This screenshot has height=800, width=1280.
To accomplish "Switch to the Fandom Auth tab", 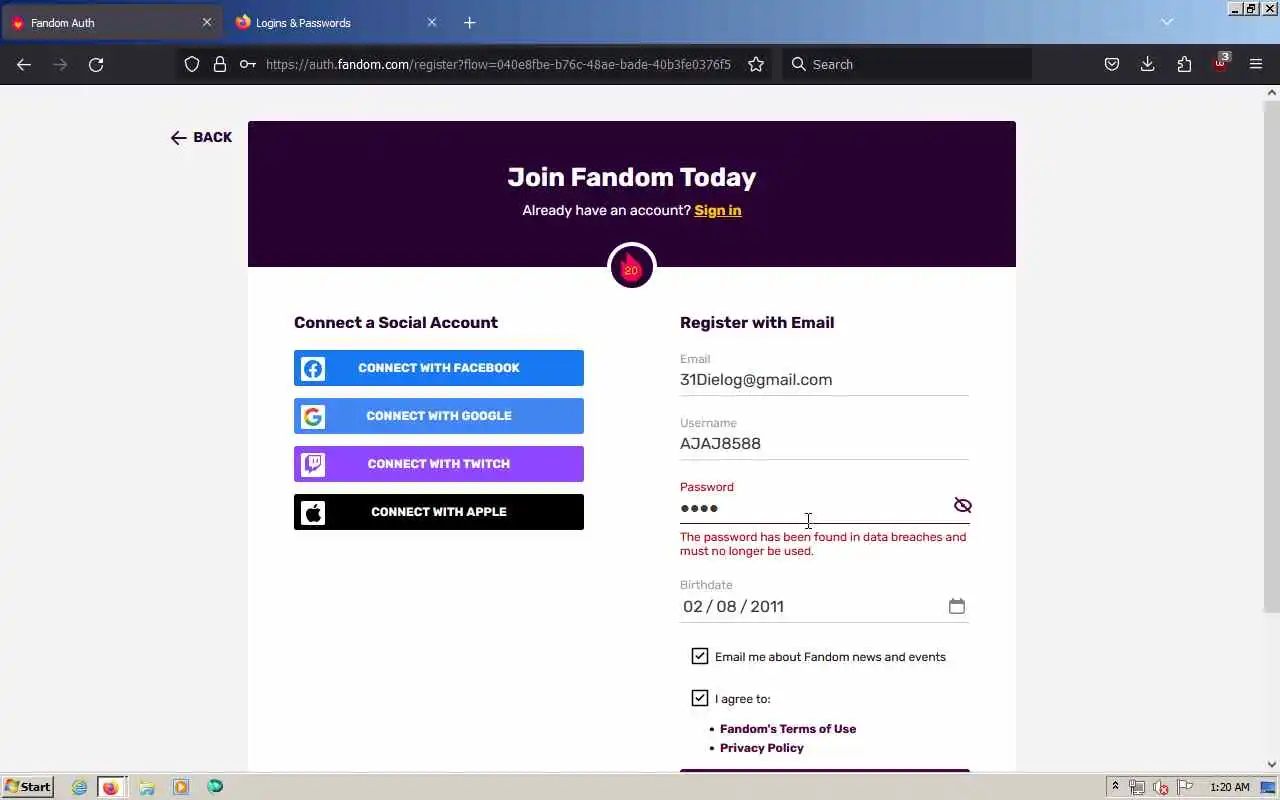I will click(x=112, y=22).
